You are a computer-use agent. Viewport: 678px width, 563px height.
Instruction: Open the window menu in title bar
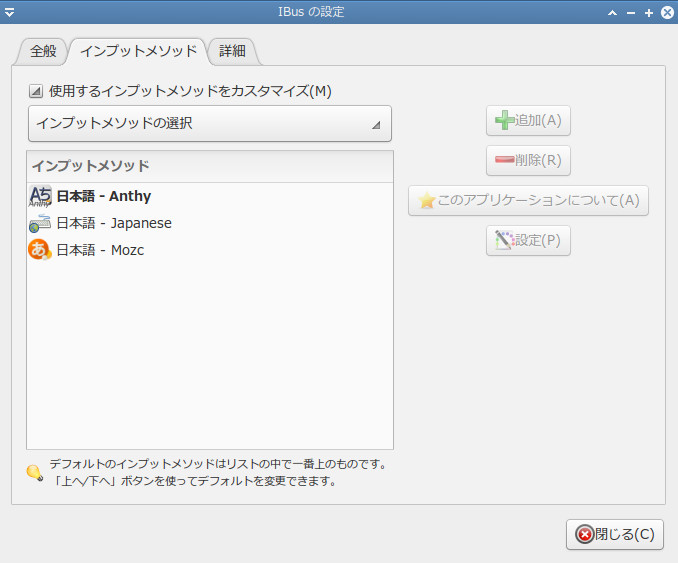(x=10, y=12)
